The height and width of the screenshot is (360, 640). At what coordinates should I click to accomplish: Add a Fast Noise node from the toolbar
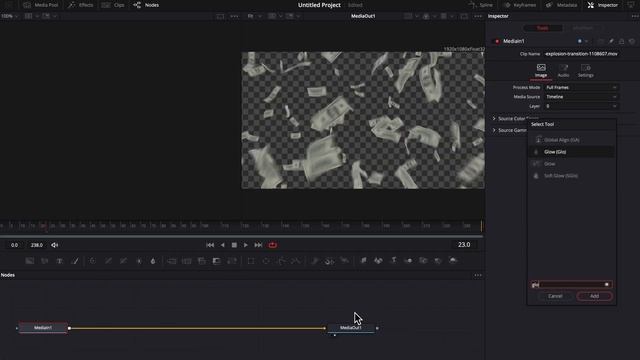(44, 261)
